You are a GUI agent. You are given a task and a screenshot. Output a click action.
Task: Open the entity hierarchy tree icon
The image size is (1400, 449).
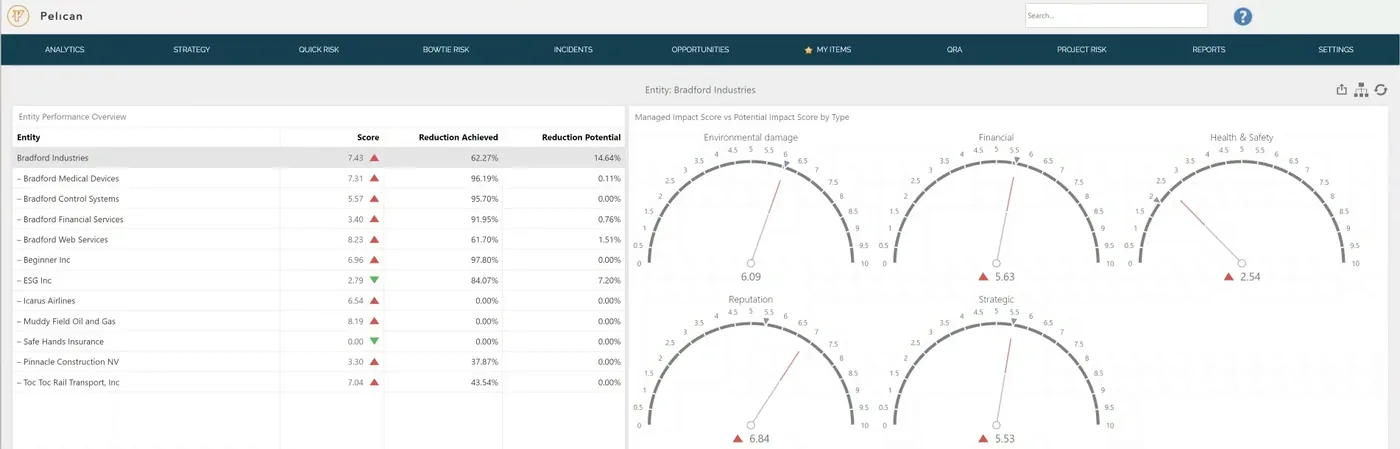pyautogui.click(x=1361, y=90)
